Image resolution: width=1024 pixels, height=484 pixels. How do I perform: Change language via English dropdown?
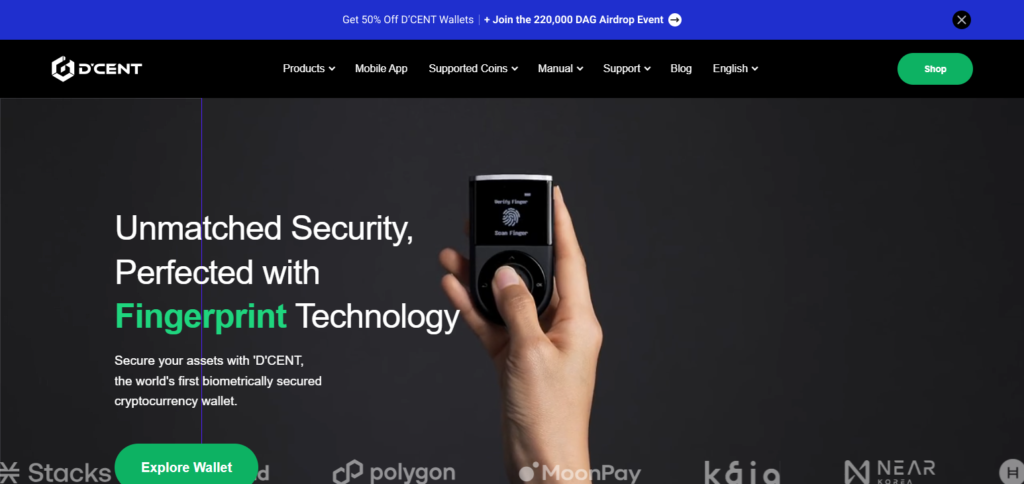(x=735, y=69)
